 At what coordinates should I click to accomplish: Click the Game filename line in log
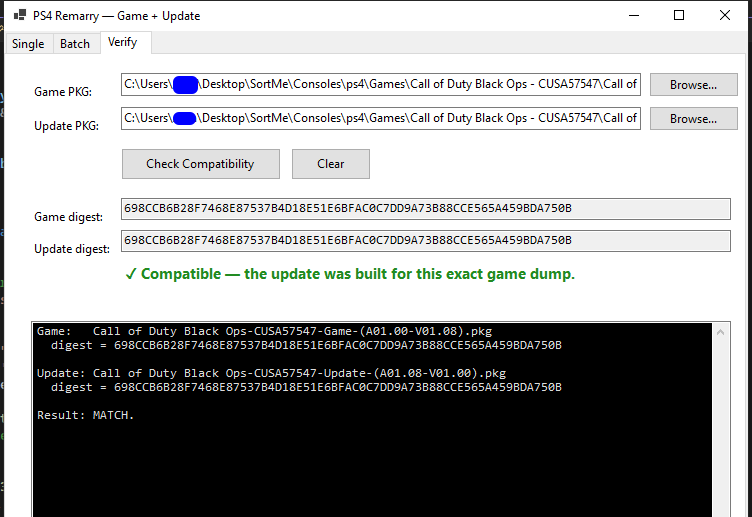coord(264,331)
